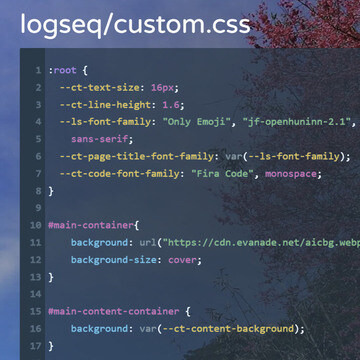Click the '--ct-text-size' property
This screenshot has height=360, width=360.
99,88
